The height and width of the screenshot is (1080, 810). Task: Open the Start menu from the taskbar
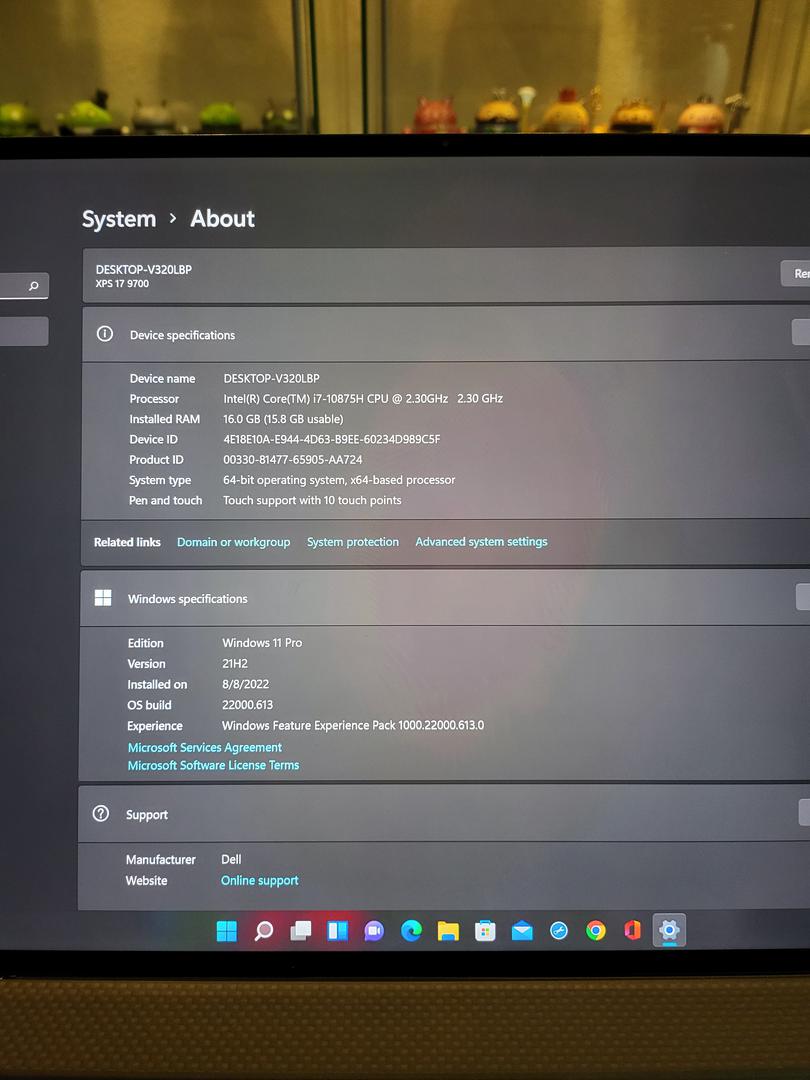click(x=227, y=931)
